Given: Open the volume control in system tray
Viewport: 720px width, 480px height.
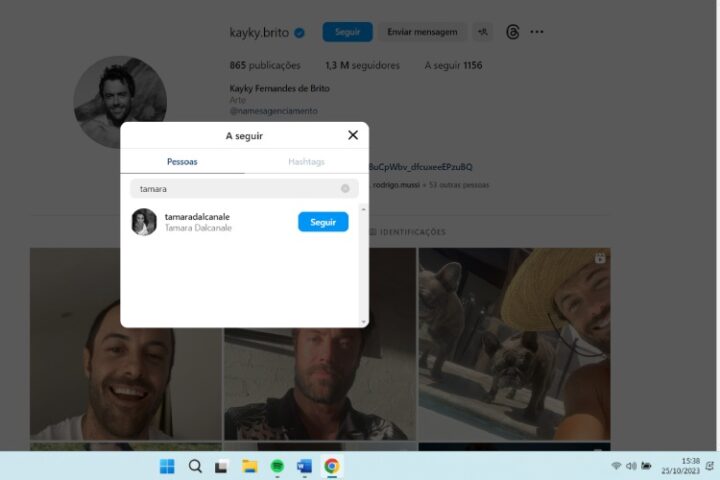Looking at the screenshot, I should 631,466.
